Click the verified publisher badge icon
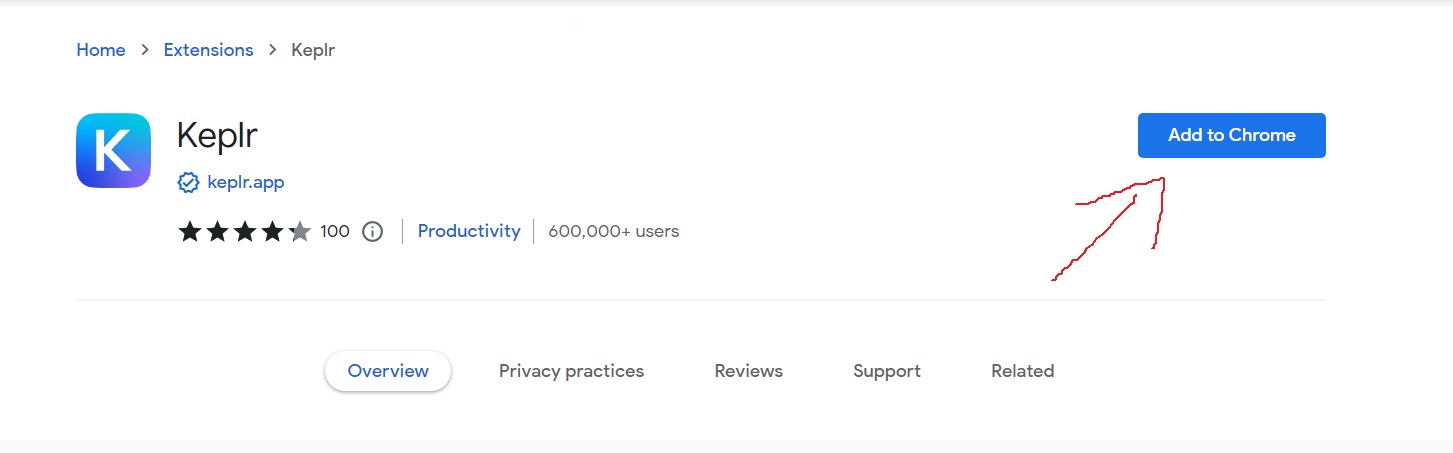The width and height of the screenshot is (1453, 453). (x=188, y=182)
